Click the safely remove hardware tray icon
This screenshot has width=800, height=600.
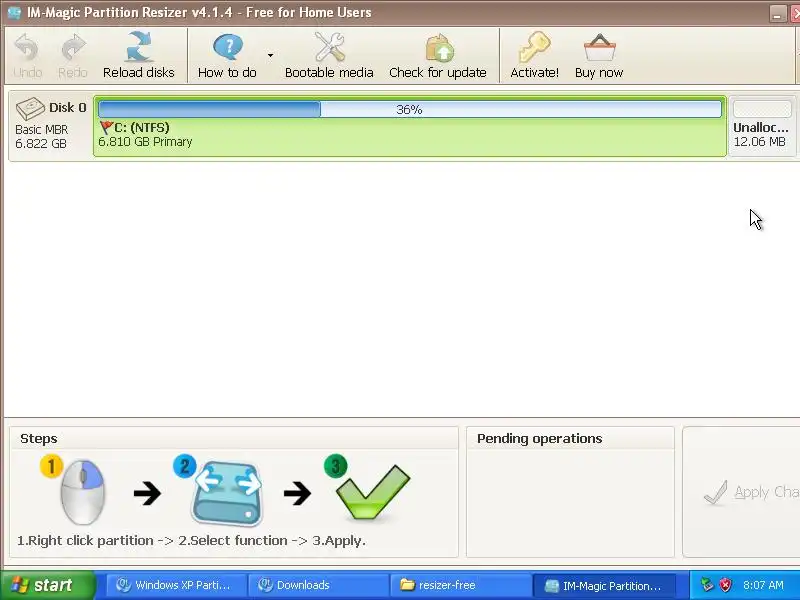coord(707,585)
